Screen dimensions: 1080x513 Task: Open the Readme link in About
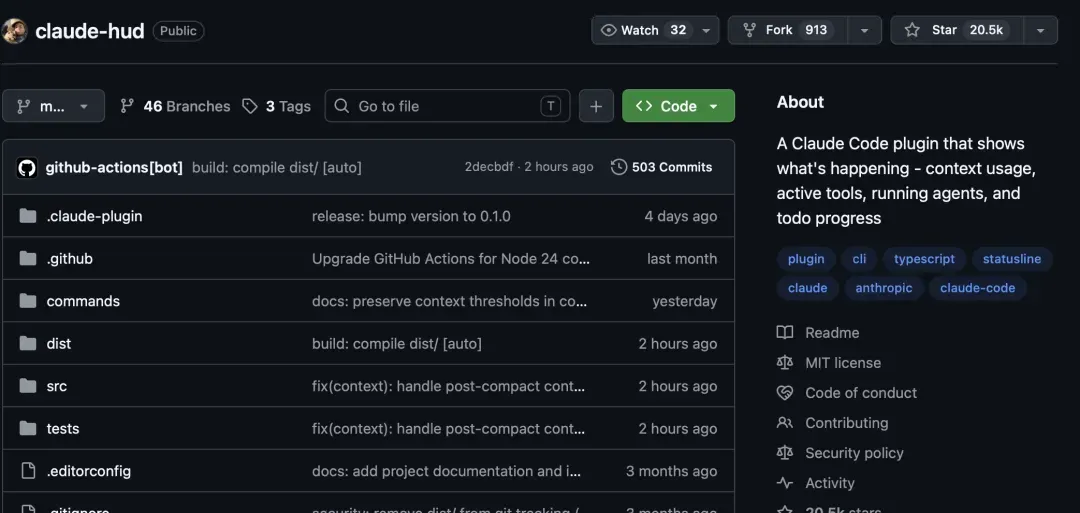point(832,333)
